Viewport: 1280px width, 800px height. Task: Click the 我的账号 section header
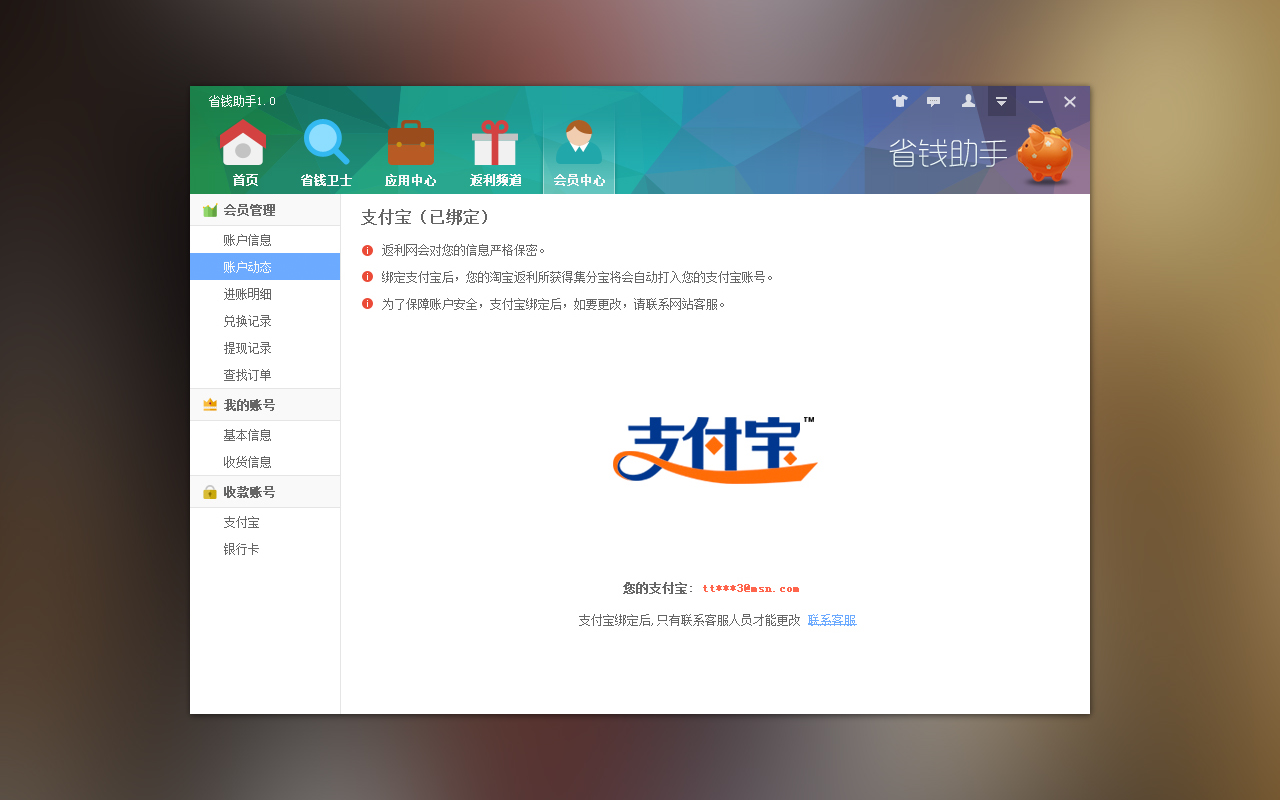pos(265,405)
